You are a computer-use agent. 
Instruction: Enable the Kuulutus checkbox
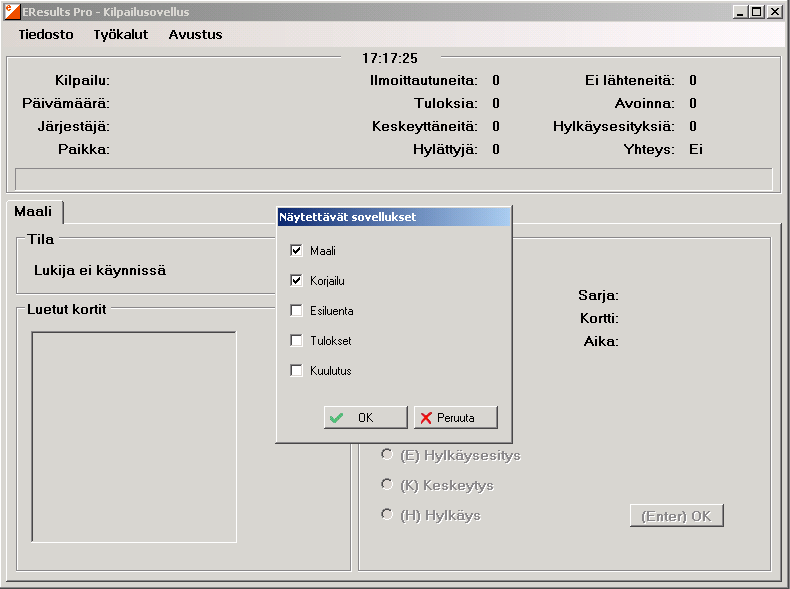point(296,371)
